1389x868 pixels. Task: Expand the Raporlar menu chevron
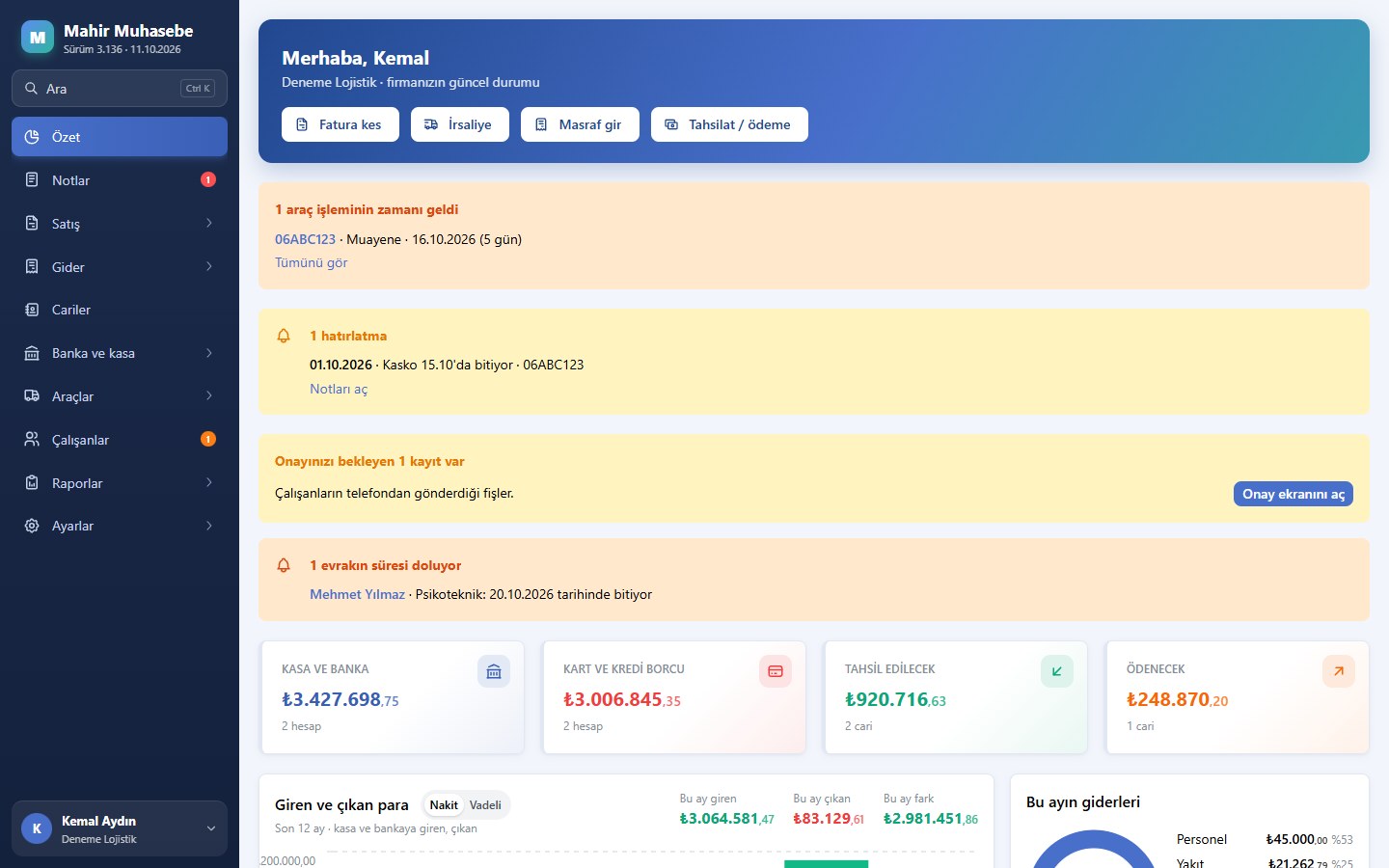[x=209, y=482]
